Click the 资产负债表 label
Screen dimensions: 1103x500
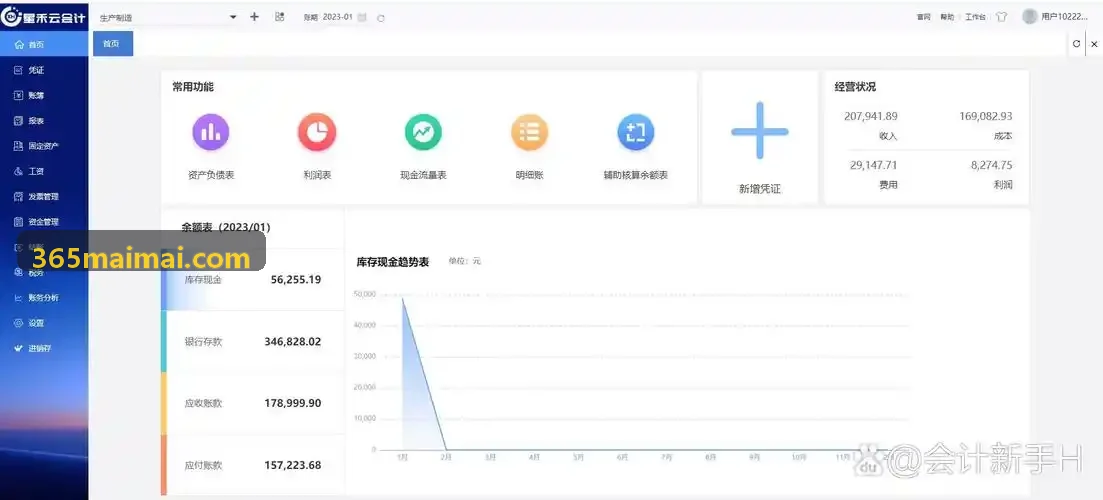coord(211,175)
